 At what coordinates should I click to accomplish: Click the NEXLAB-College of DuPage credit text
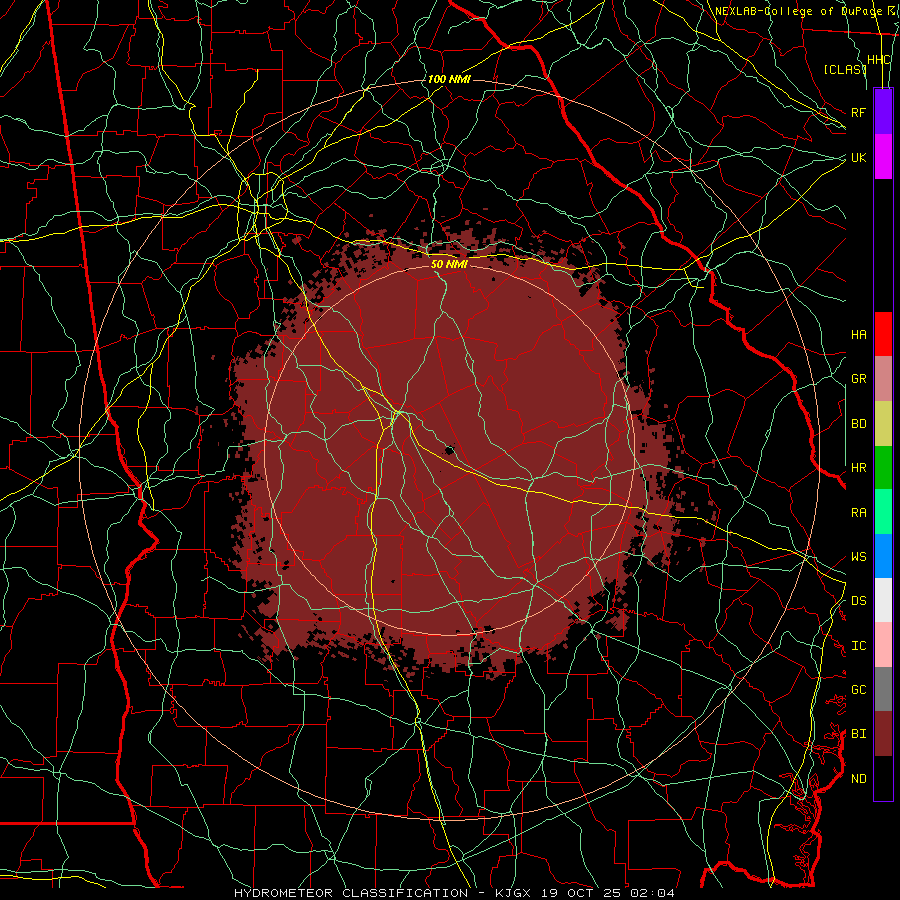(798, 11)
